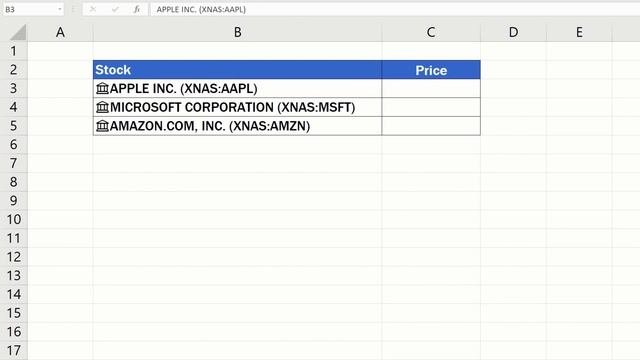This screenshot has height=360, width=640.
Task: Select column C header
Action: tap(431, 32)
